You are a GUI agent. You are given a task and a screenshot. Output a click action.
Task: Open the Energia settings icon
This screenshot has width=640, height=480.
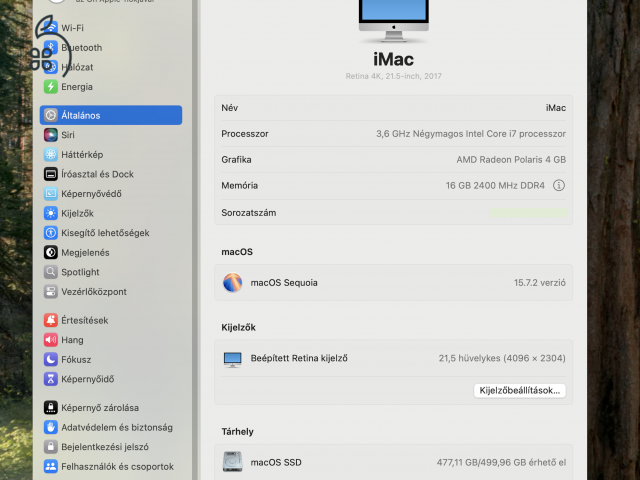[x=51, y=87]
